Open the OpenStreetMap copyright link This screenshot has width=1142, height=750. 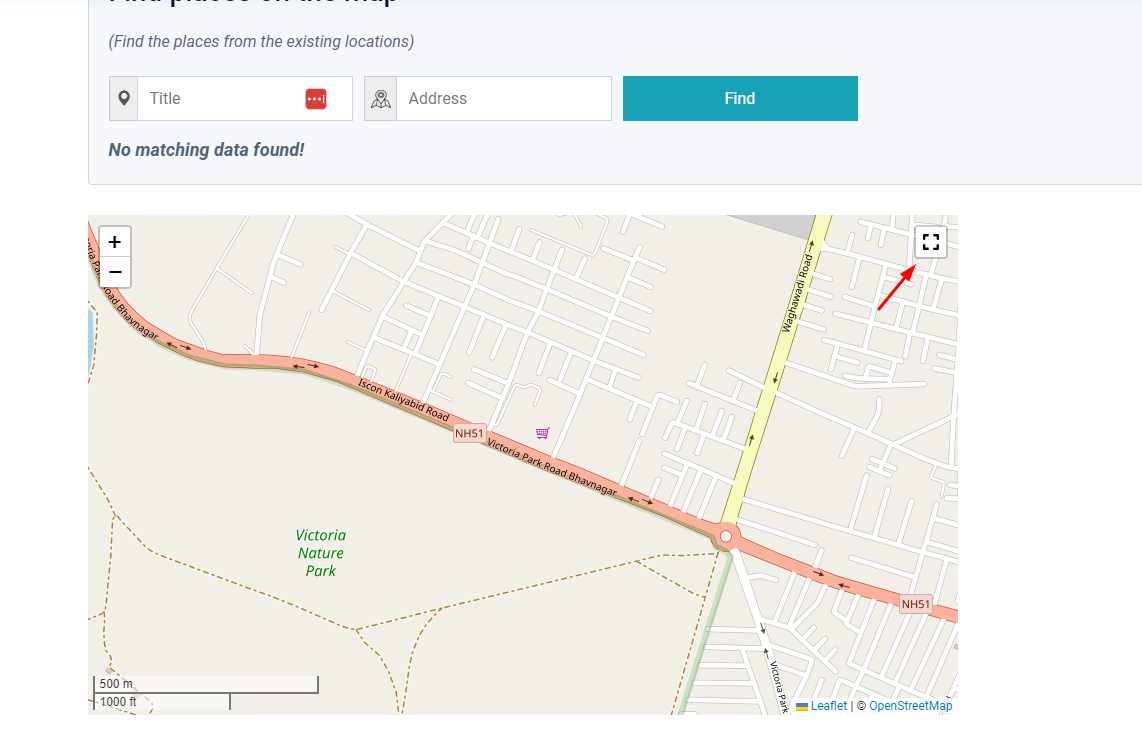coord(910,706)
